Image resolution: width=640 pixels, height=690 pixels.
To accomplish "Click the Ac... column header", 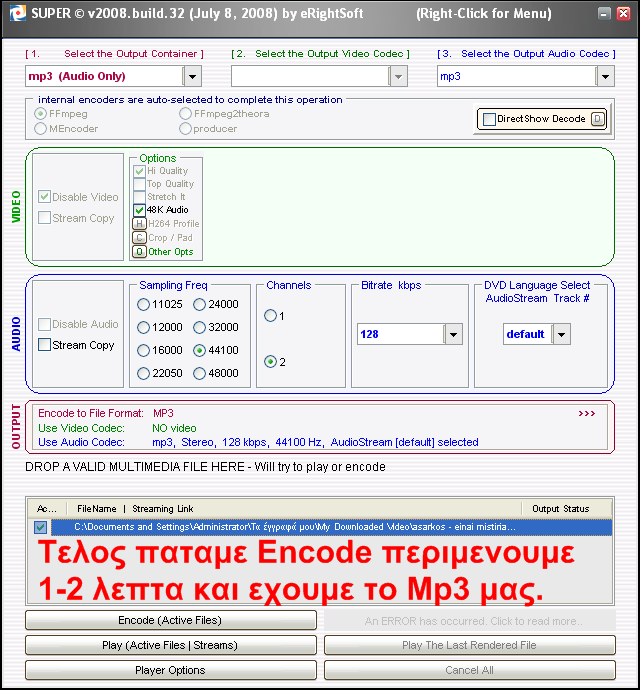I will [x=47, y=509].
